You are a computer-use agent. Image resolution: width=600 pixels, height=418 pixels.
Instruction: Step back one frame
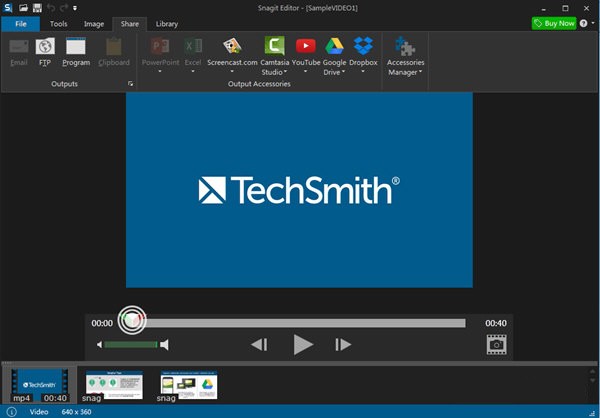click(x=259, y=344)
